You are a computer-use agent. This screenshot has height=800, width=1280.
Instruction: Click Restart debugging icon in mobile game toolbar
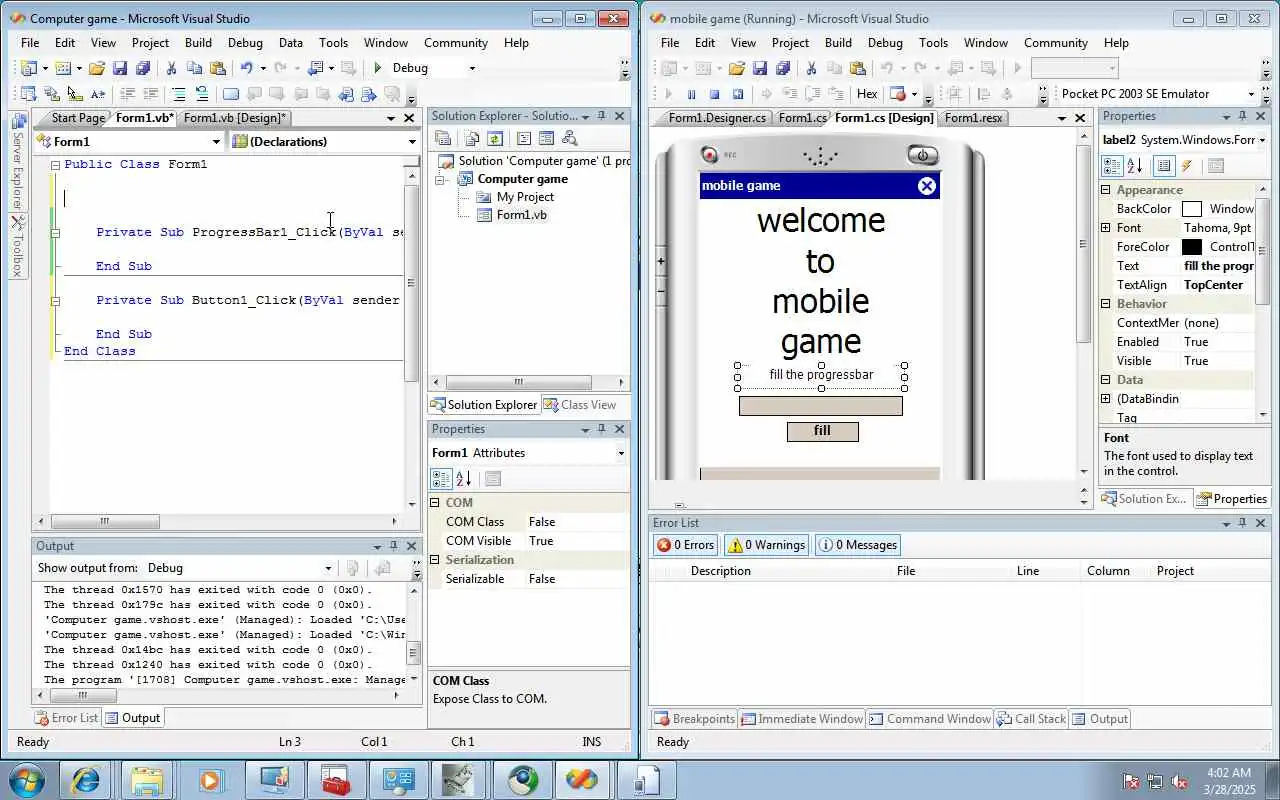click(738, 94)
